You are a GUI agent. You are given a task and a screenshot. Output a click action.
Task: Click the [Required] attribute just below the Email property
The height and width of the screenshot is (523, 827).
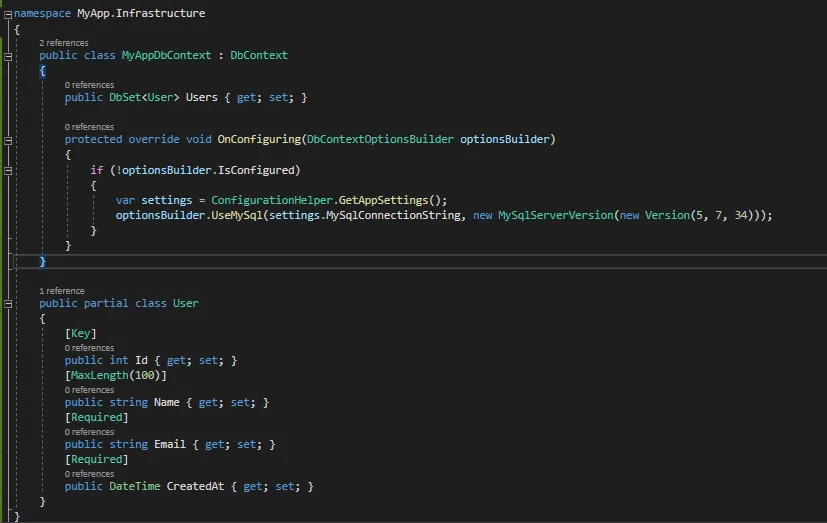(x=96, y=459)
